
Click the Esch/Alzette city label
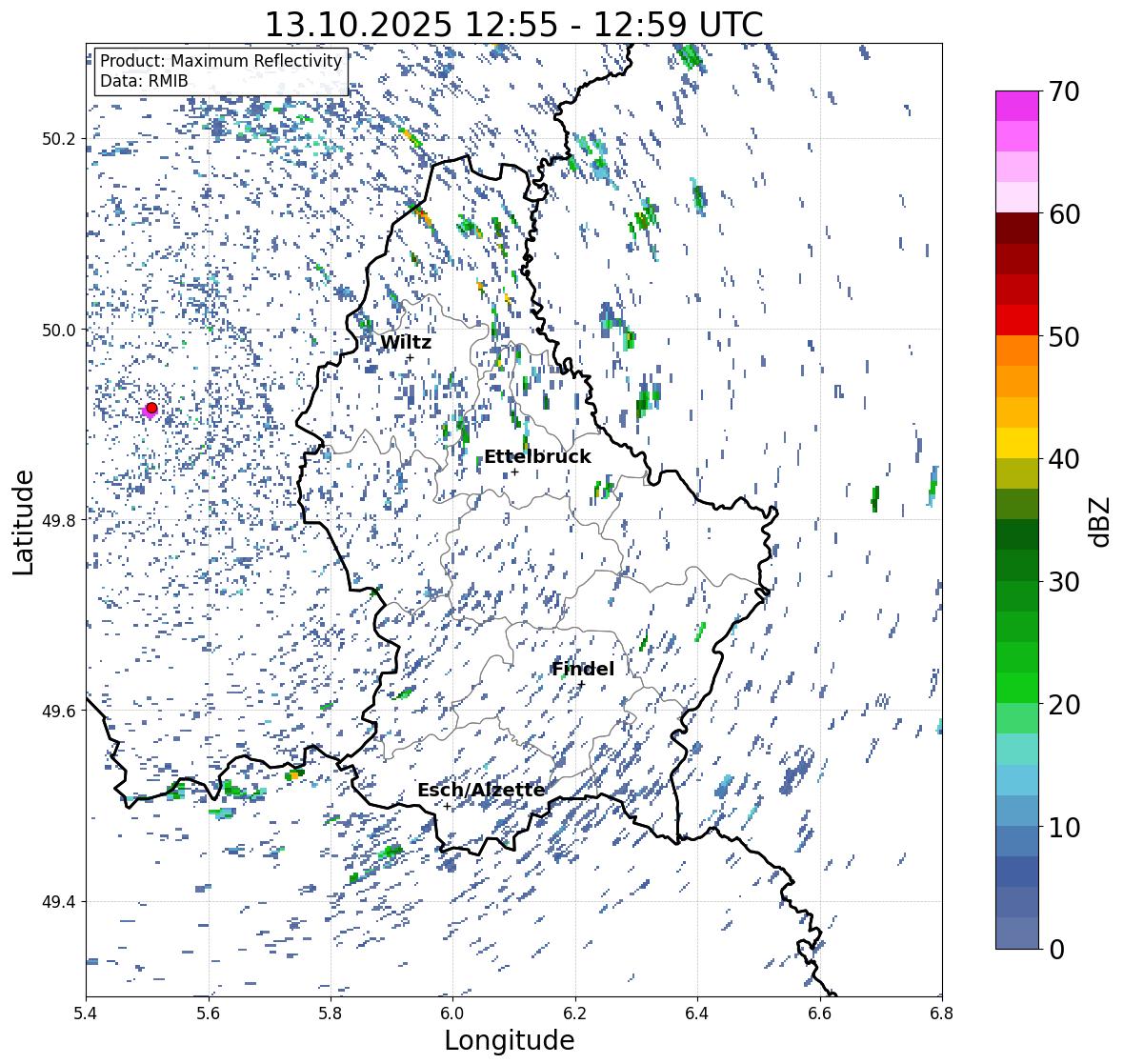point(481,790)
